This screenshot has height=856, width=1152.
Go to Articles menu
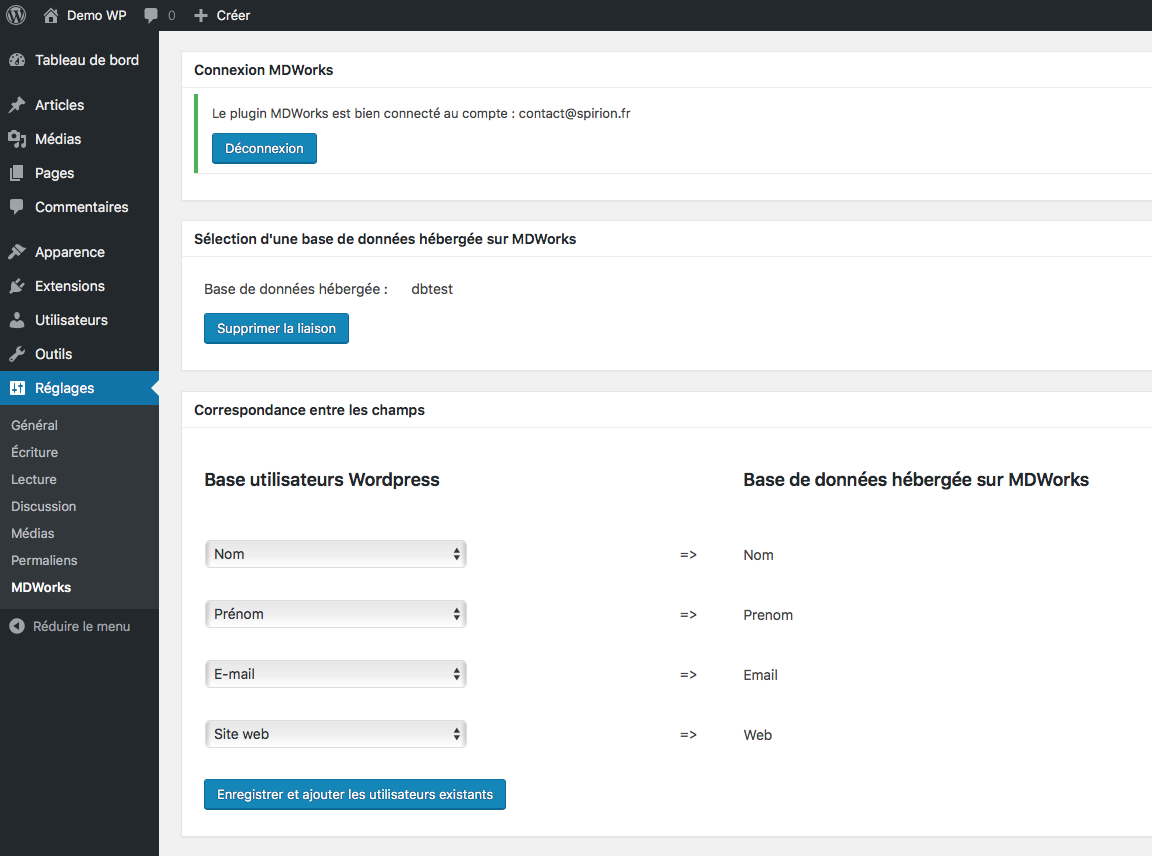tap(79, 105)
